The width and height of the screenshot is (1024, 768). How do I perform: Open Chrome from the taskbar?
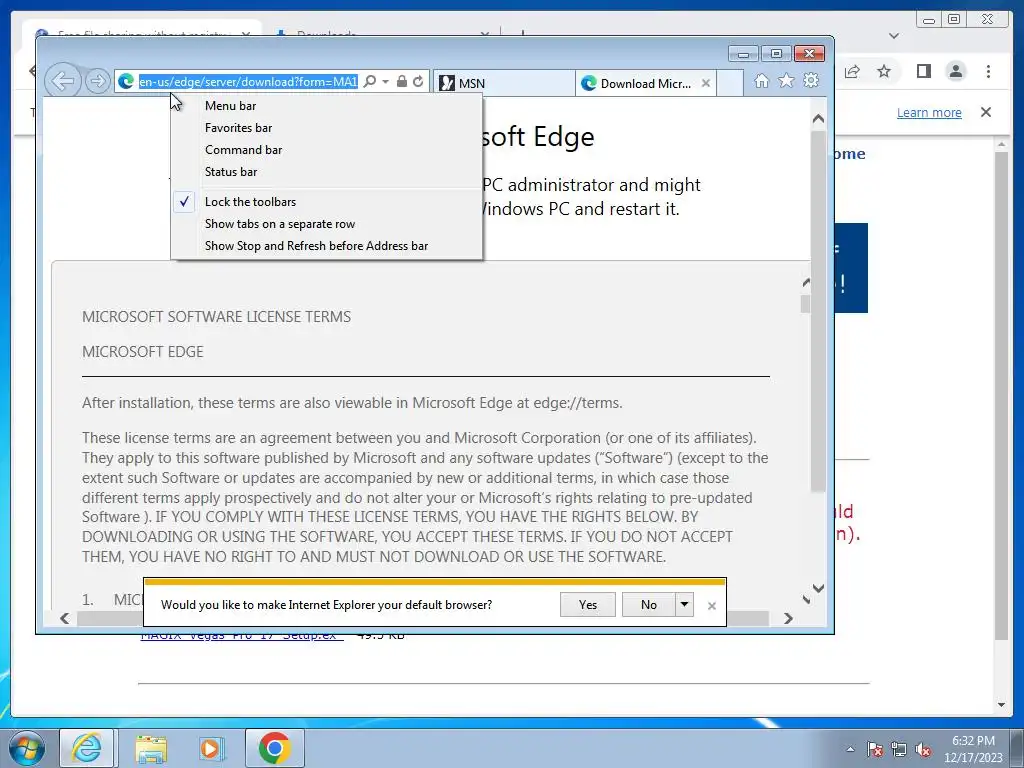point(274,748)
